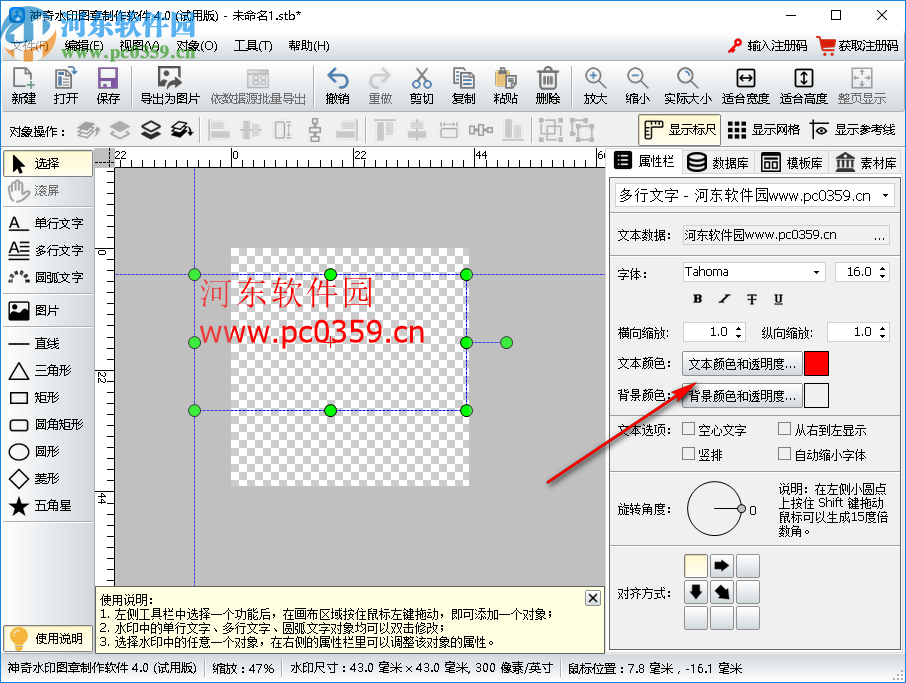
Task: Apply bold formatting to the text
Action: (697, 299)
